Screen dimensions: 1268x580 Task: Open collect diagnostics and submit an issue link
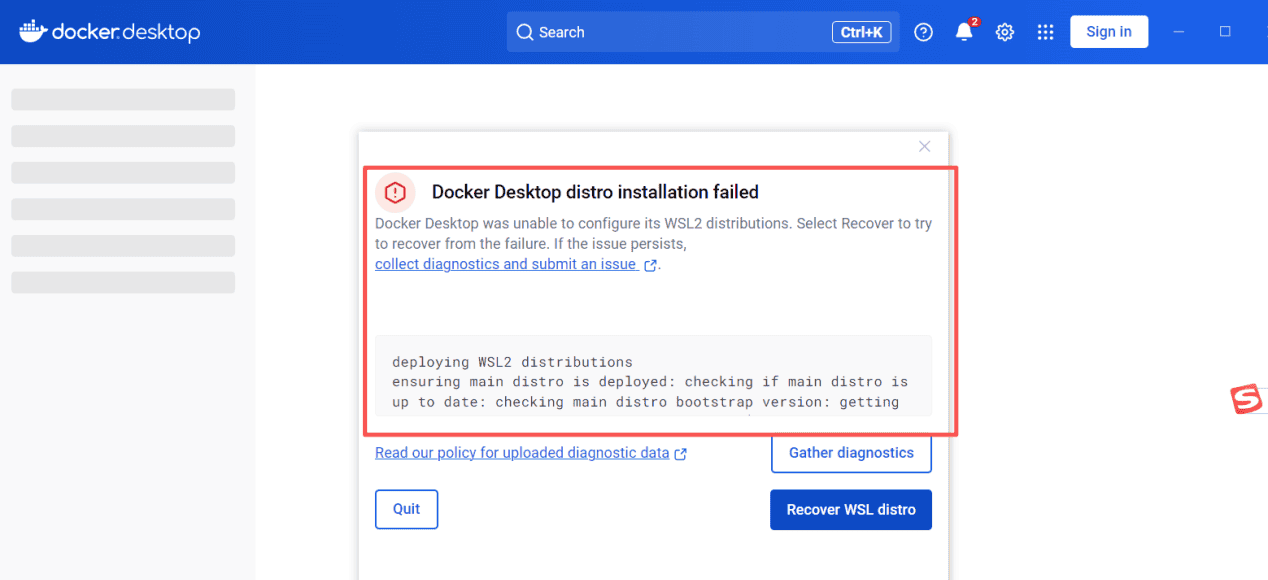505,265
